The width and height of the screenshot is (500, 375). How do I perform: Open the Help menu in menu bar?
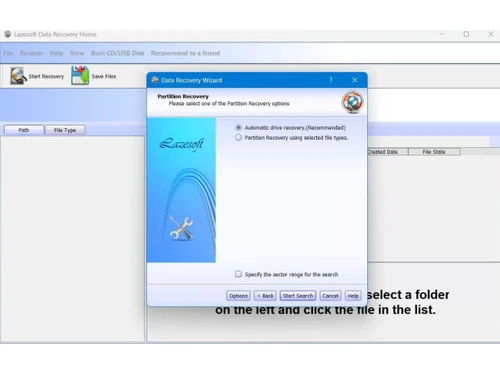pyautogui.click(x=56, y=53)
